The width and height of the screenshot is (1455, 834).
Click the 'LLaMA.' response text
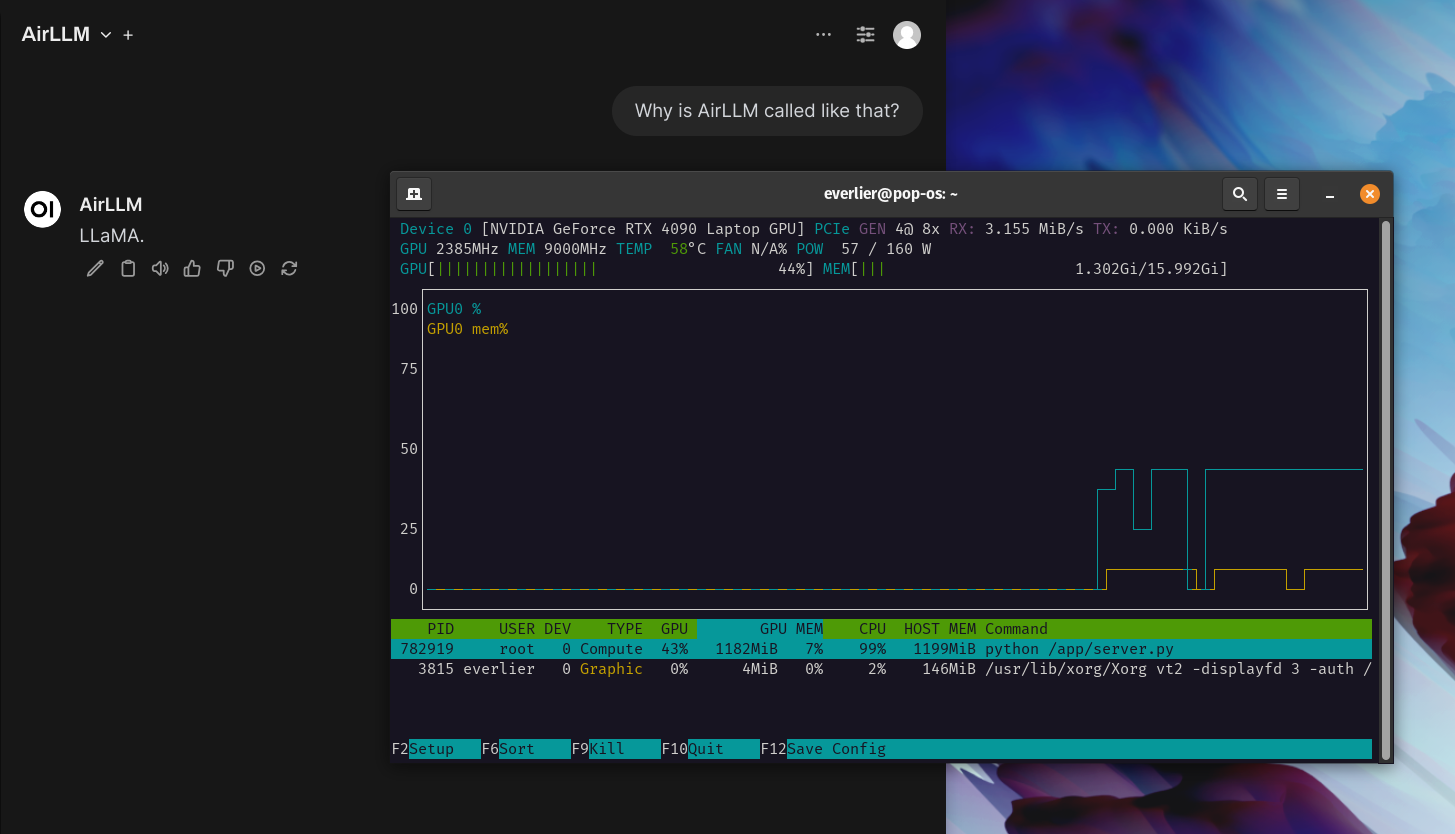tap(112, 236)
